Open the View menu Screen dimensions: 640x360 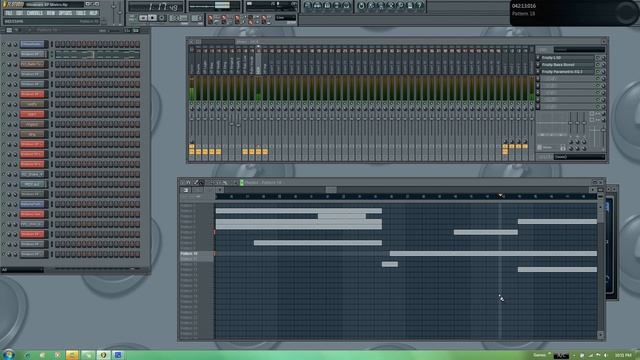tap(51, 13)
